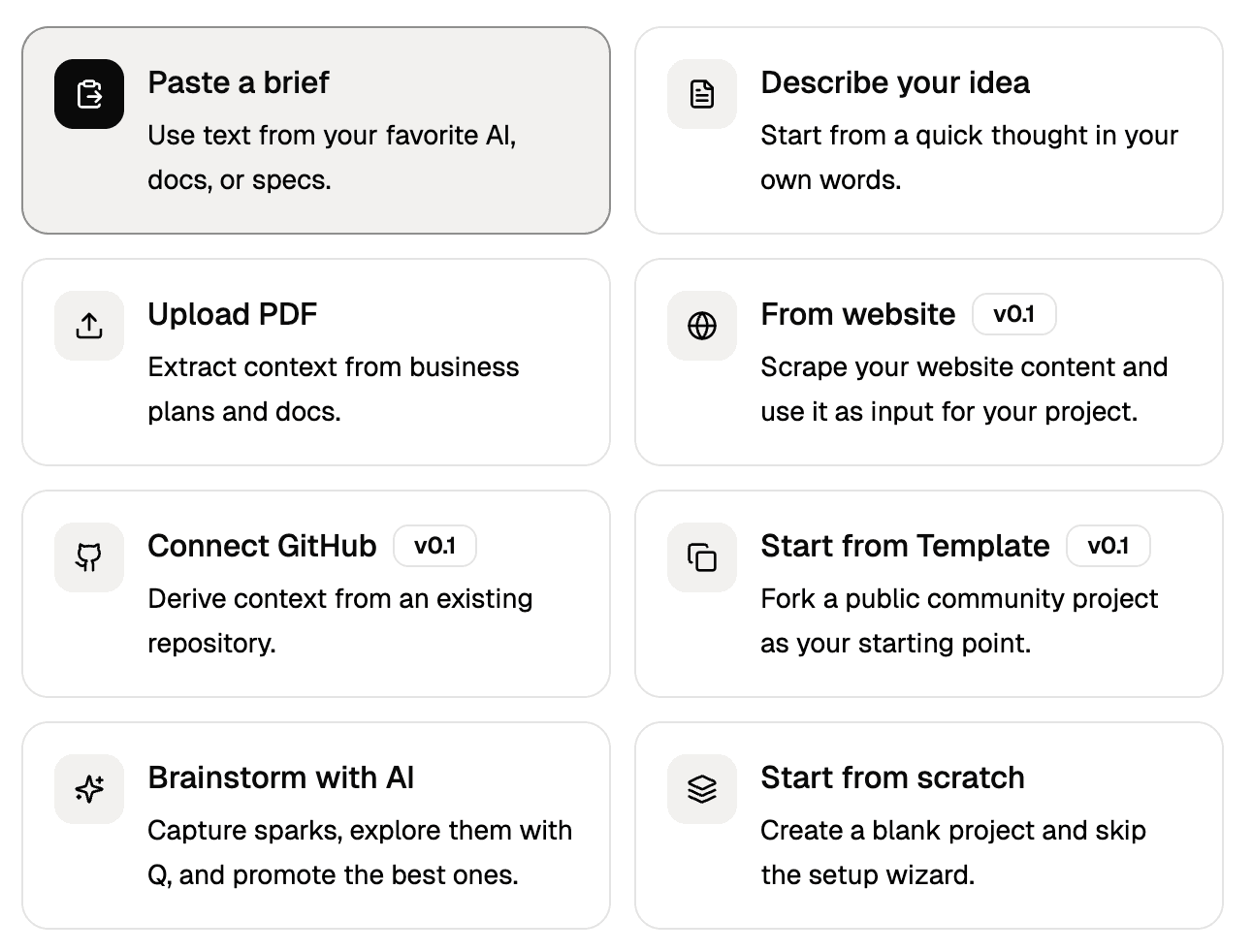Click the sparkles Brainstorm icon
This screenshot has height=952, width=1253.
pos(89,789)
